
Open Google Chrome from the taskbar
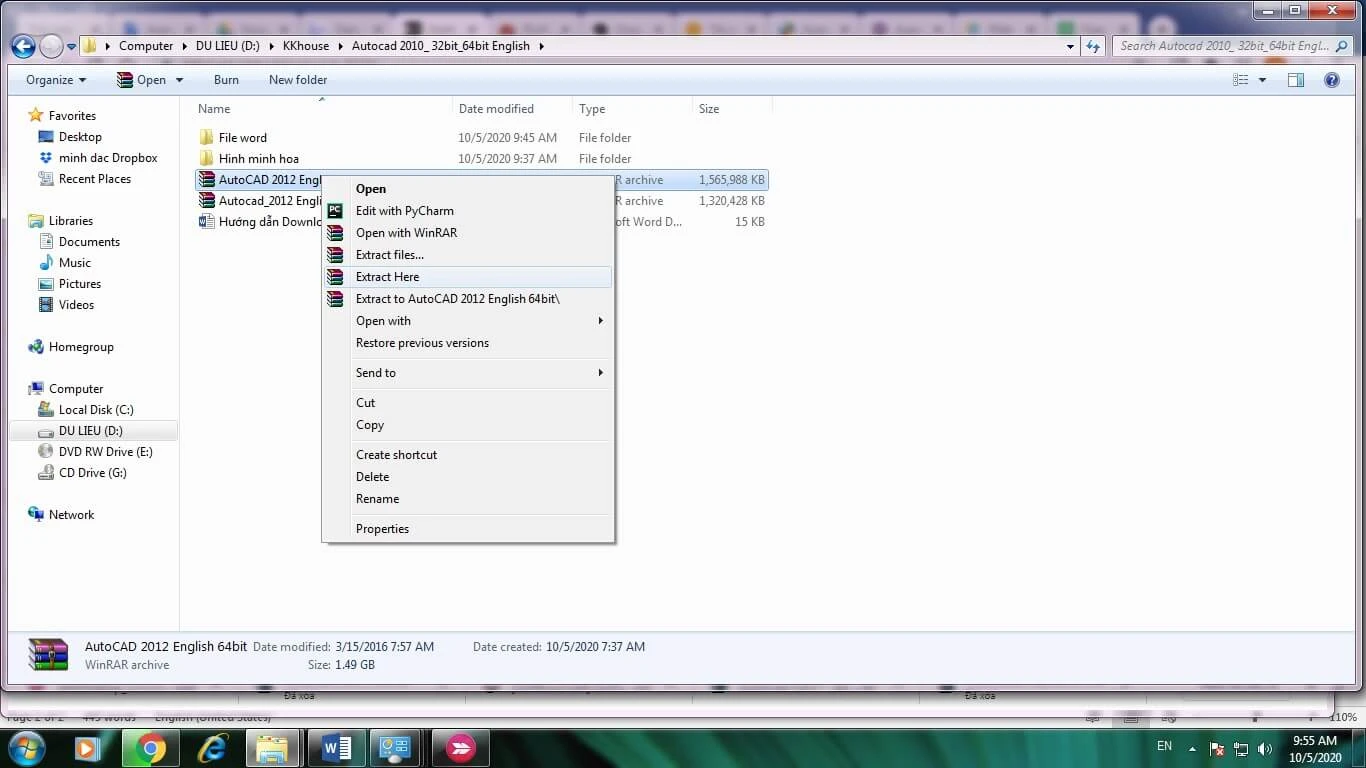coord(151,748)
